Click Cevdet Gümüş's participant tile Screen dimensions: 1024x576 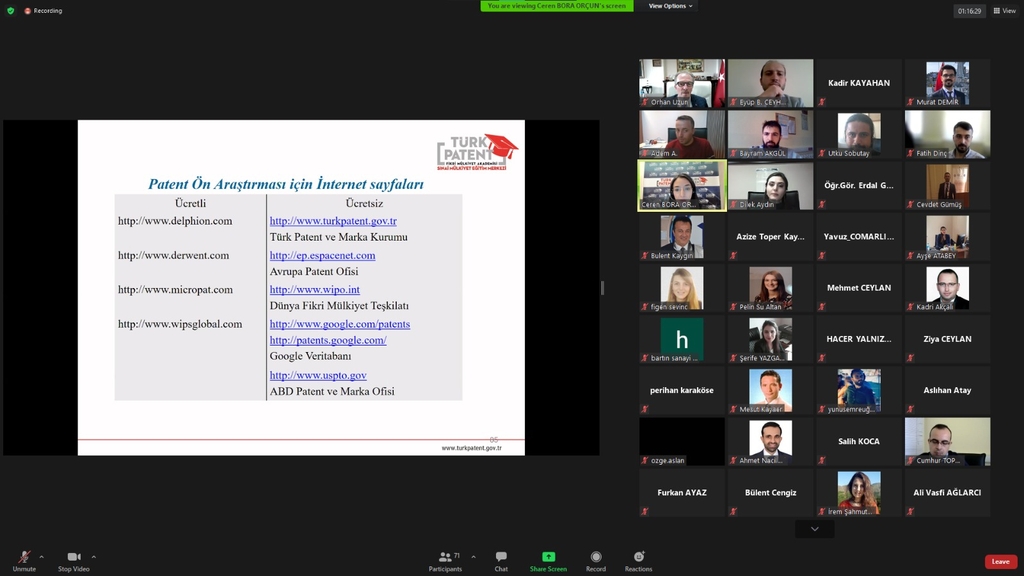pos(948,185)
